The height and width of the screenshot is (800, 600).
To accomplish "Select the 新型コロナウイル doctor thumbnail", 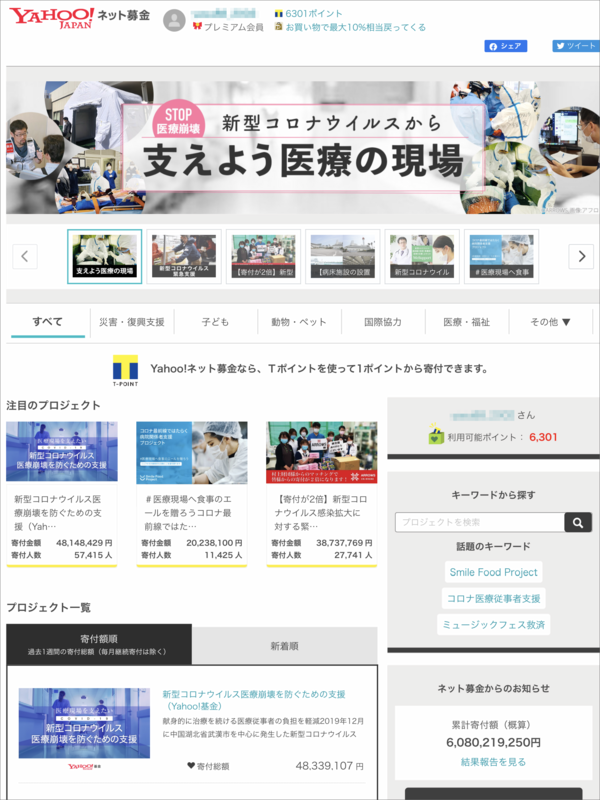I will [422, 256].
